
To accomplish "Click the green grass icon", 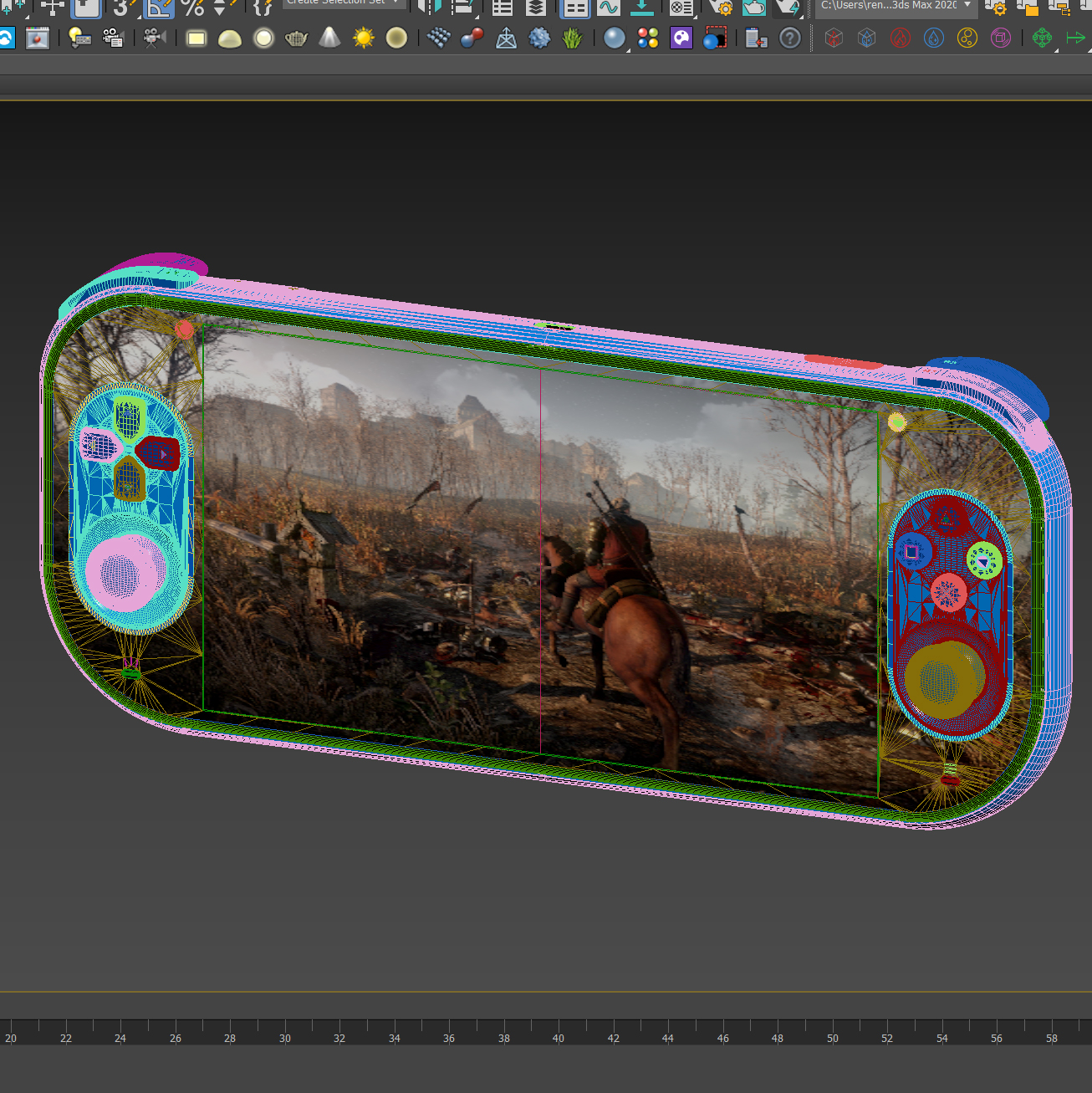I will point(573,38).
